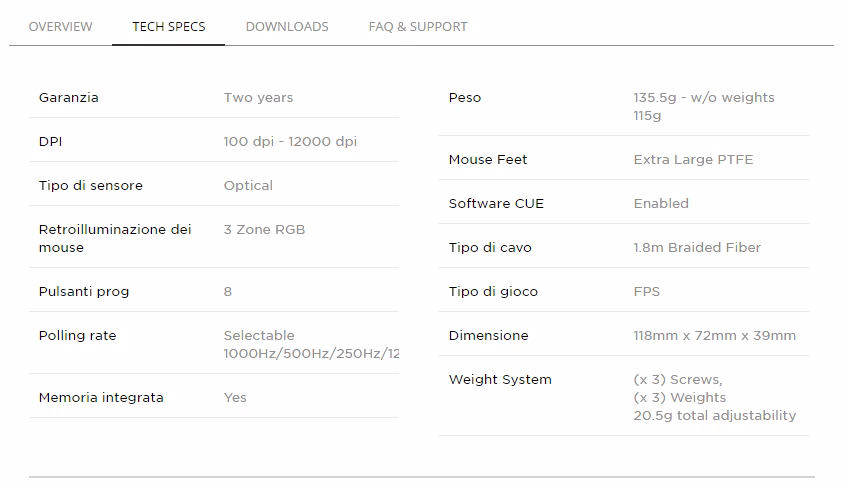Click the '20.5g total adjustability' text
846x486 pixels.
[x=714, y=415]
